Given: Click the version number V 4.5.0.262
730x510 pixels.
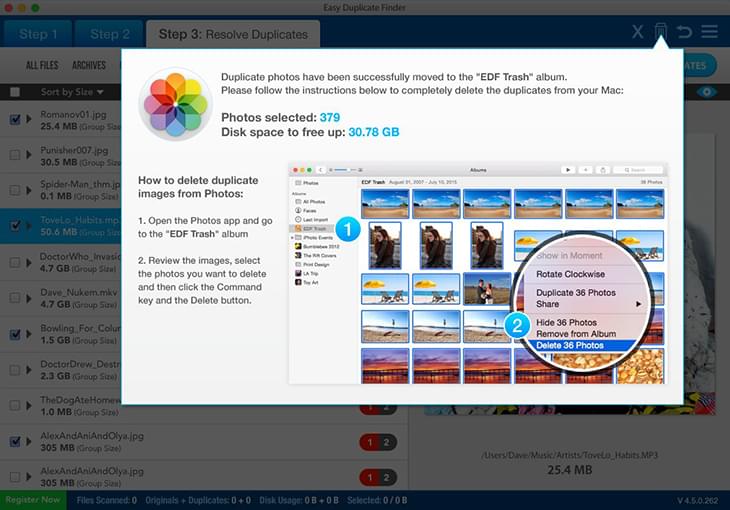Looking at the screenshot, I should [697, 501].
